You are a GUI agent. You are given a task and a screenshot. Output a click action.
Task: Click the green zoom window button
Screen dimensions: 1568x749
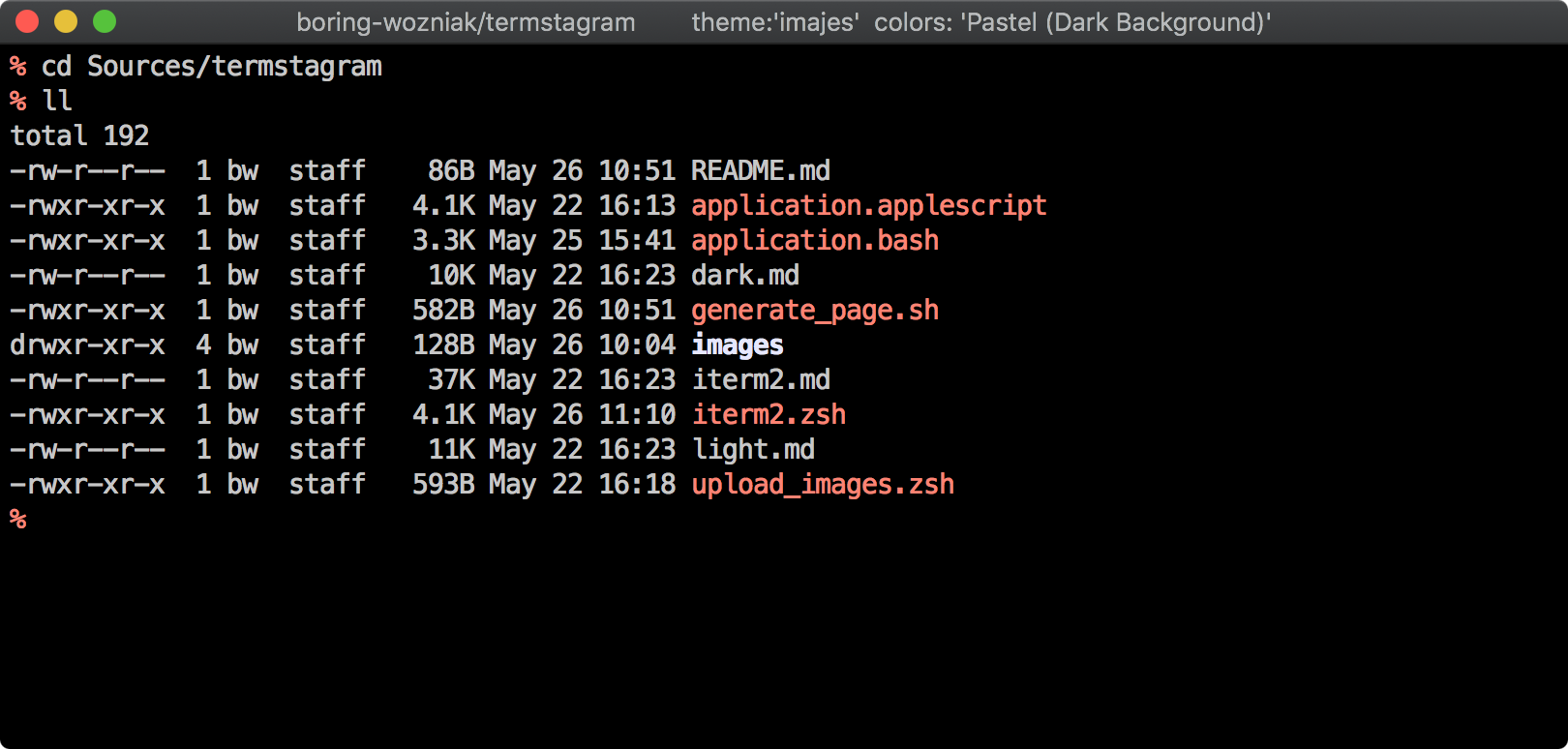tap(105, 21)
